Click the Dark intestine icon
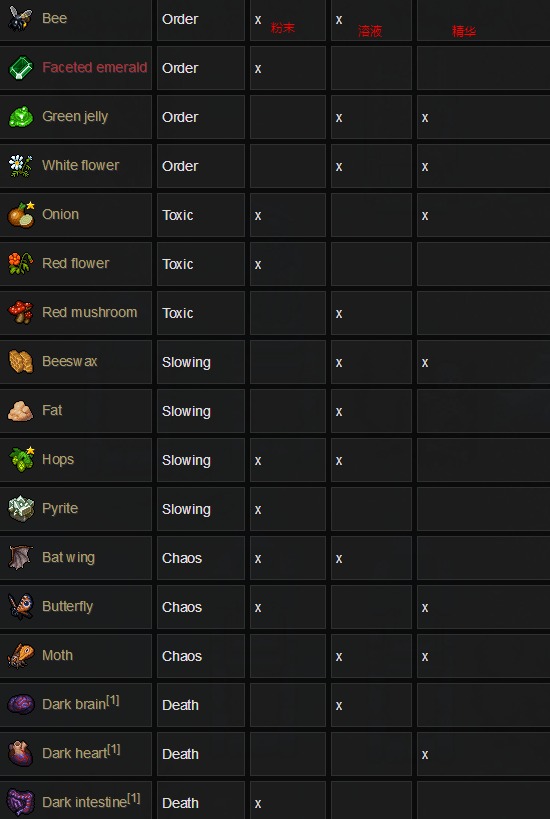Viewport: 550px width, 819px height. pos(21,802)
